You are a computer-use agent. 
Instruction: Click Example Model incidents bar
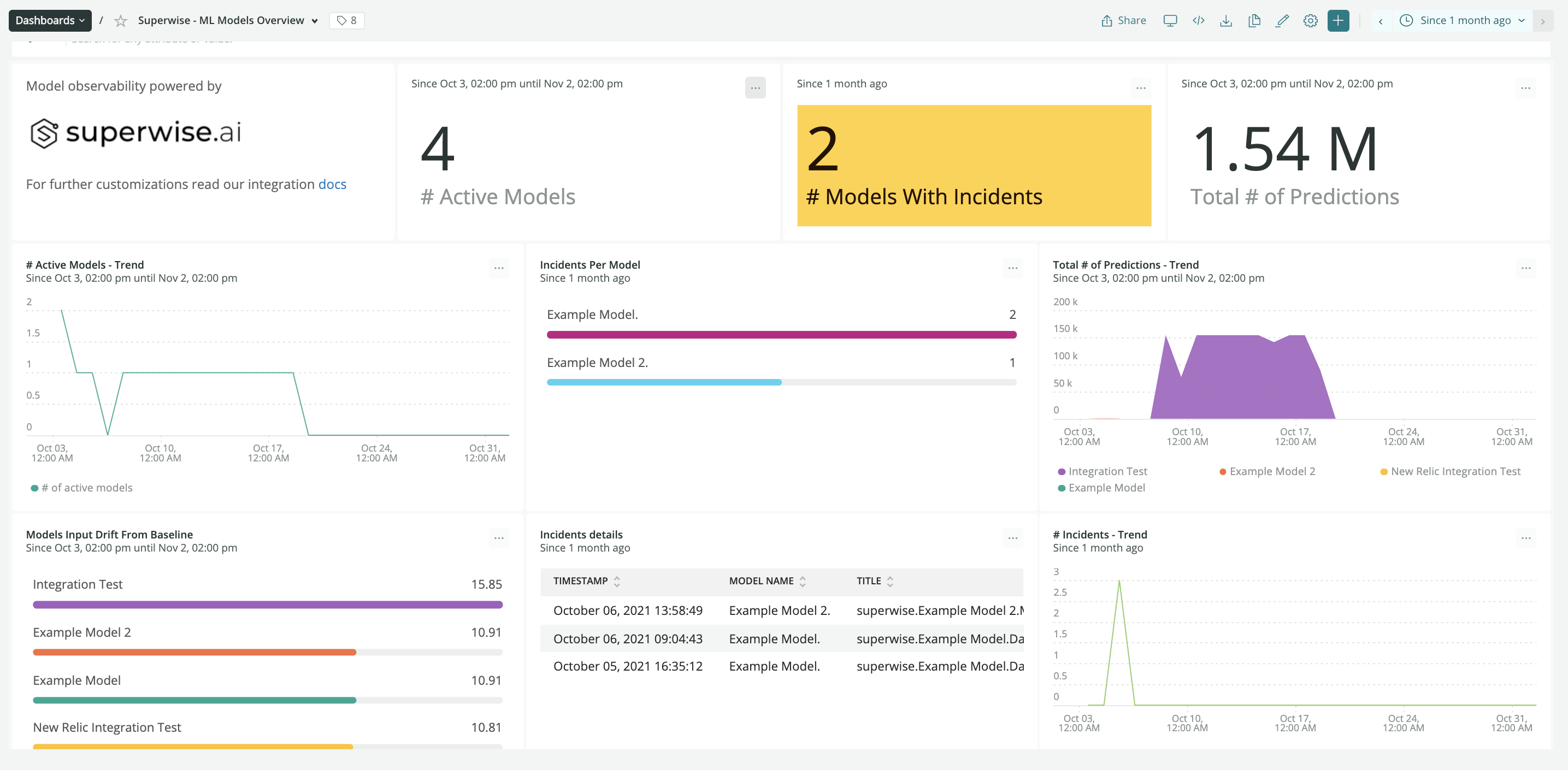pyautogui.click(x=781, y=335)
